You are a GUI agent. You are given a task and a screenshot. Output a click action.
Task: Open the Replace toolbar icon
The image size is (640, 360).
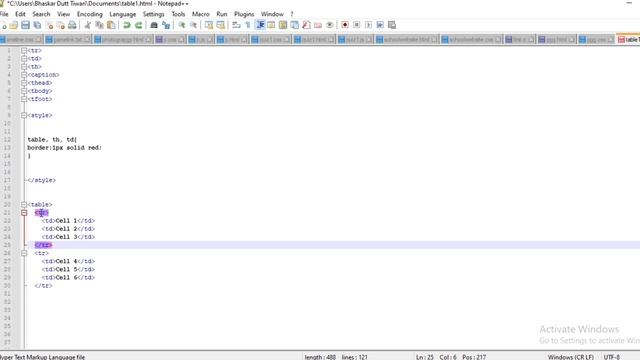(x=166, y=25)
